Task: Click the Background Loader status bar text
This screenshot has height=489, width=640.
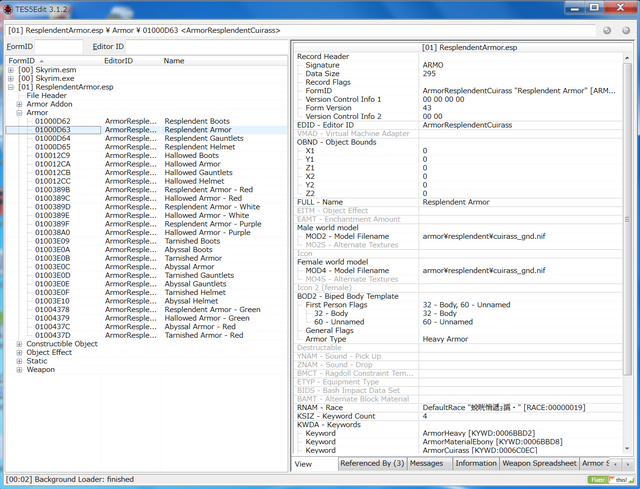Action: click(x=69, y=480)
